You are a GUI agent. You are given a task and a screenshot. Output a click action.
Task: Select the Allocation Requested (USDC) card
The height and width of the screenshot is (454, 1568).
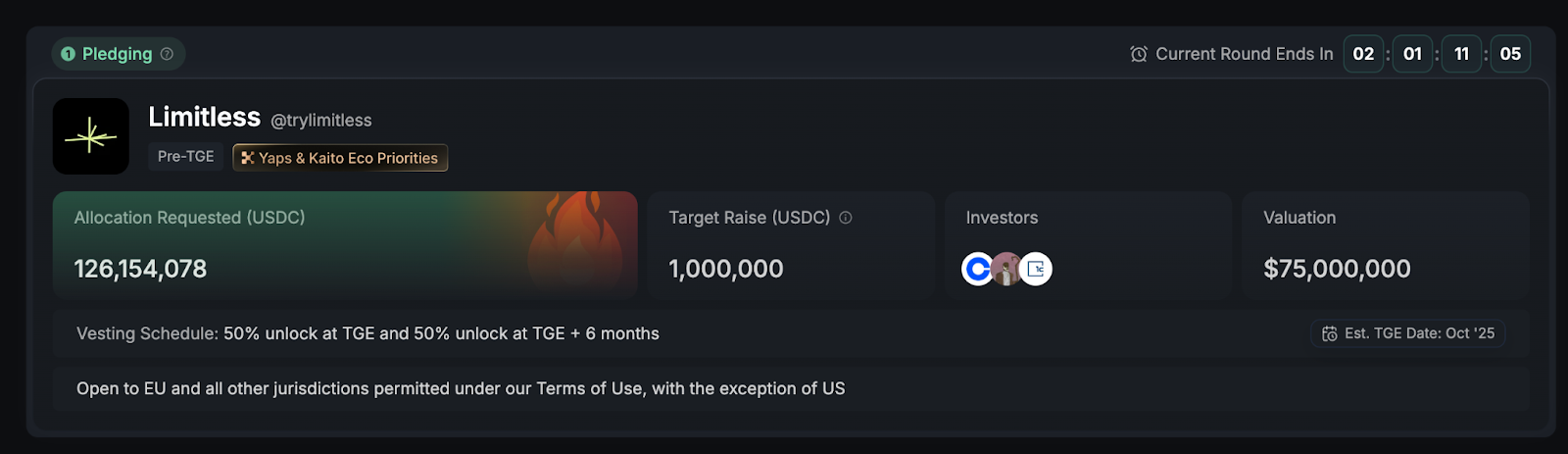345,244
